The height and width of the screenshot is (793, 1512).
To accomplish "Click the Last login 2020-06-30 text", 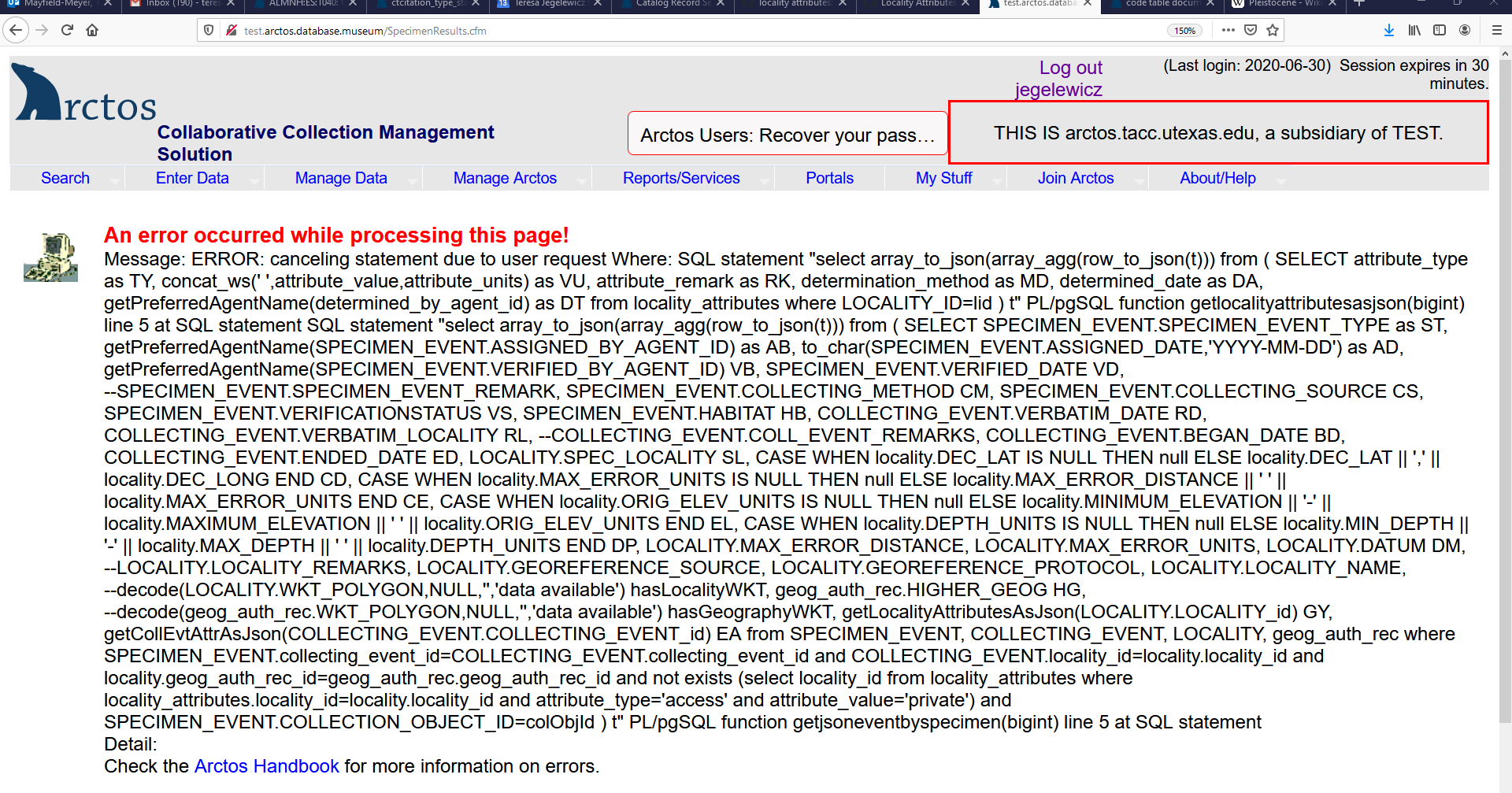I will click(1247, 65).
